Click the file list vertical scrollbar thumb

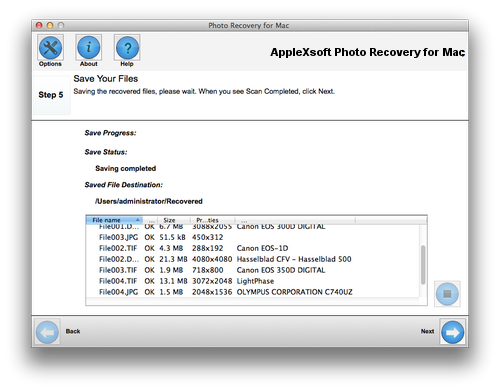pyautogui.click(x=423, y=265)
